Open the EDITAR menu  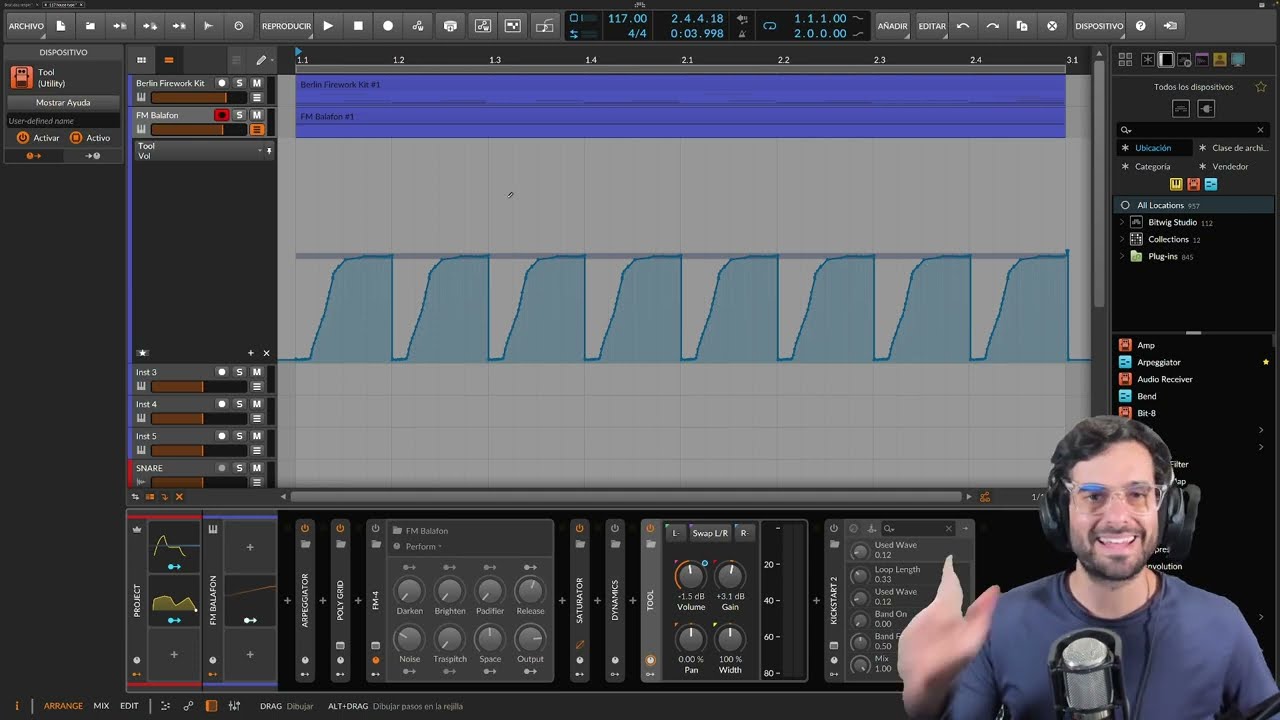932,26
